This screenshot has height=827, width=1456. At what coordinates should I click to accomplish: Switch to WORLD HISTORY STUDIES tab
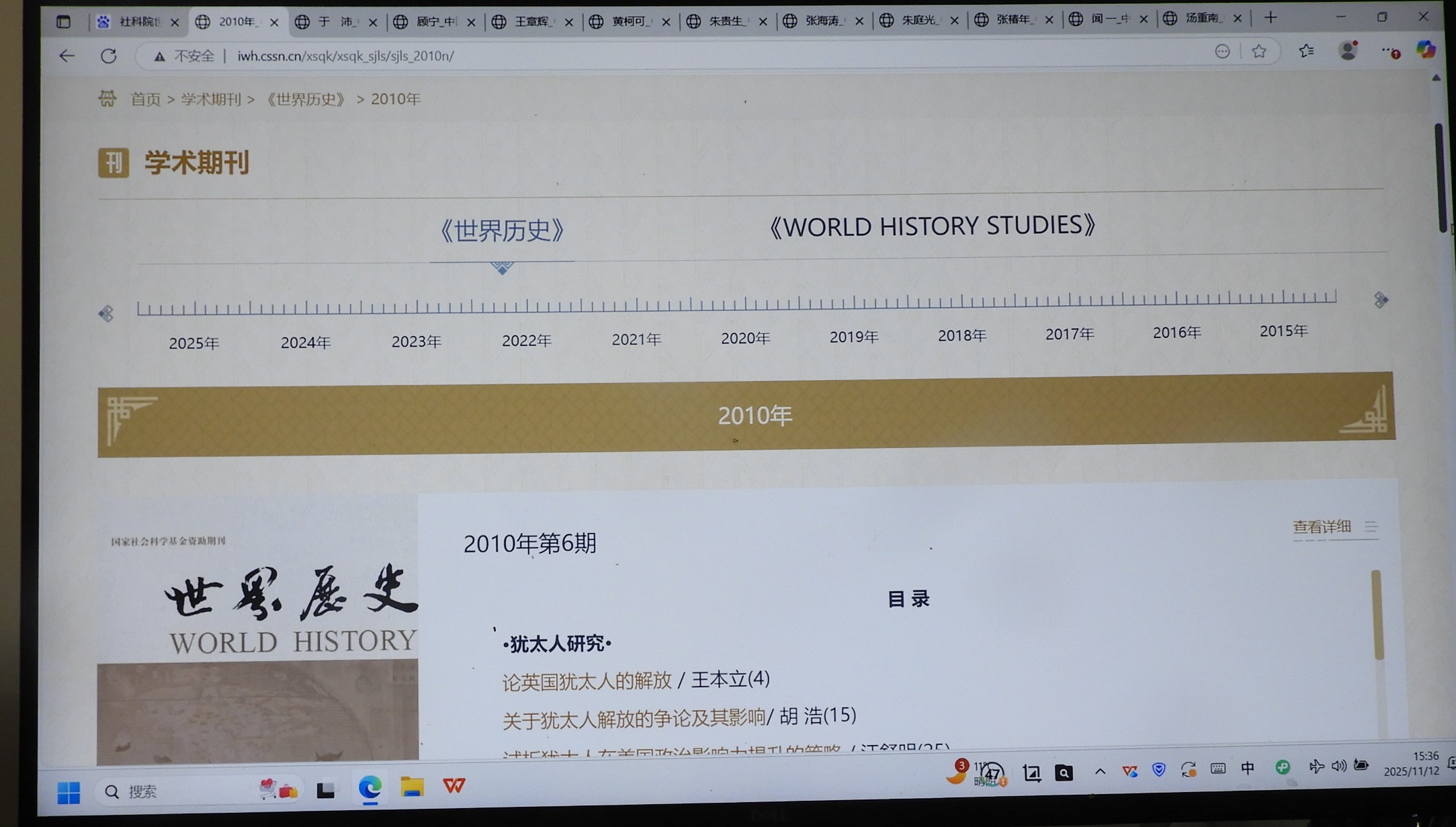[932, 226]
